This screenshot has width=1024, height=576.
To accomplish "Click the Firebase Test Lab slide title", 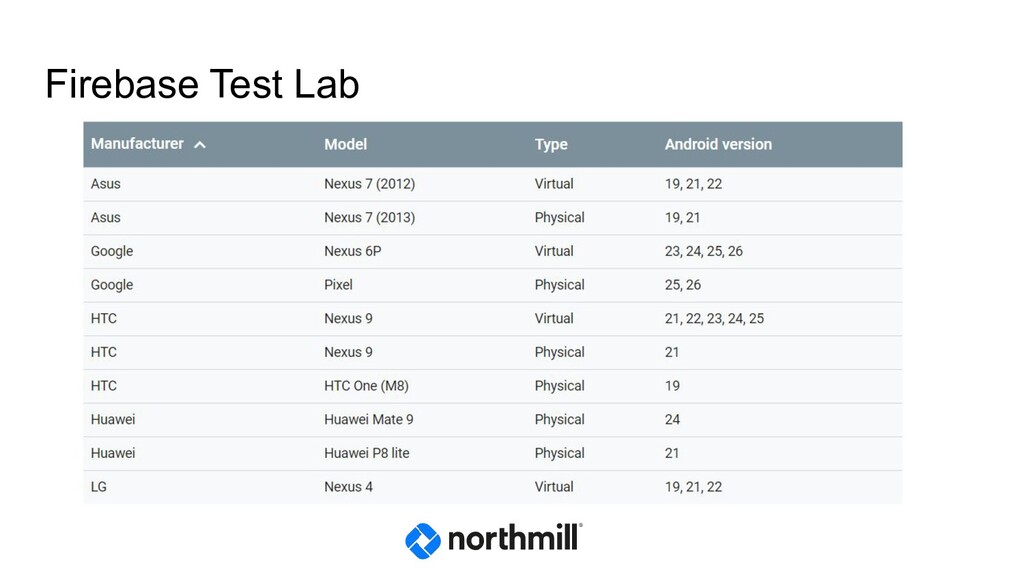I will click(x=202, y=85).
